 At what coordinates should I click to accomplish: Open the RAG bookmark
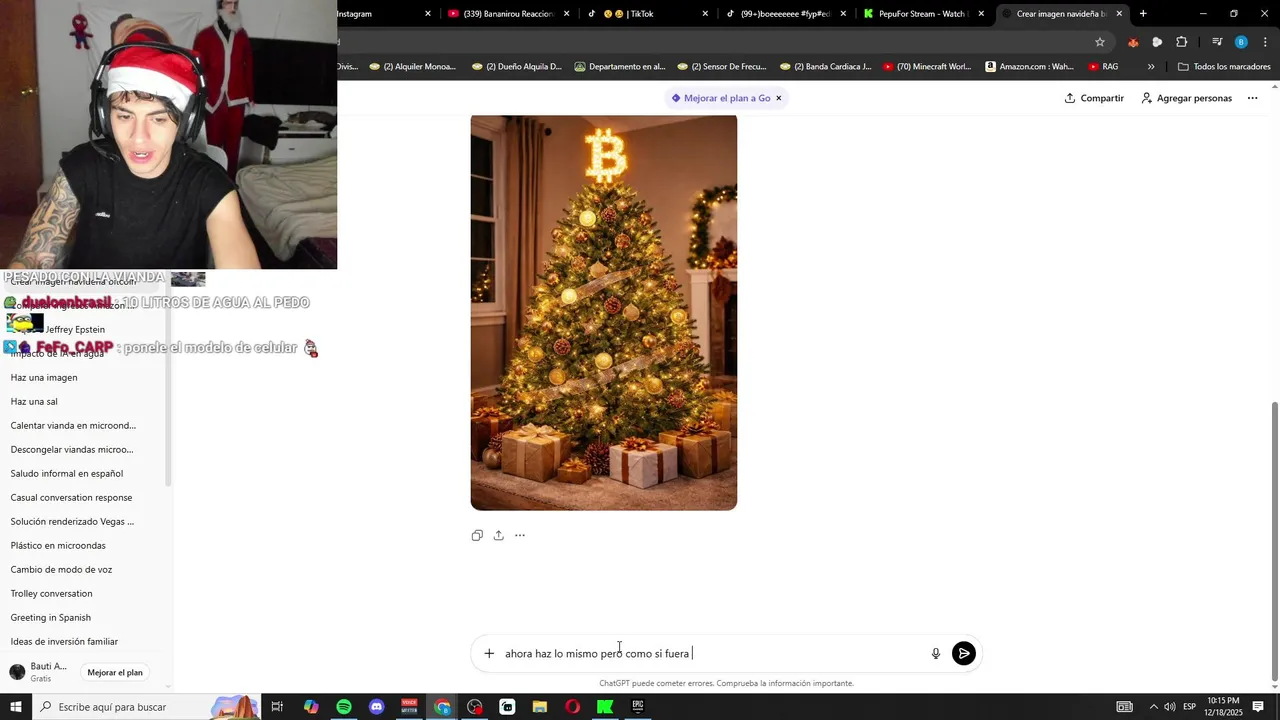pyautogui.click(x=1102, y=67)
